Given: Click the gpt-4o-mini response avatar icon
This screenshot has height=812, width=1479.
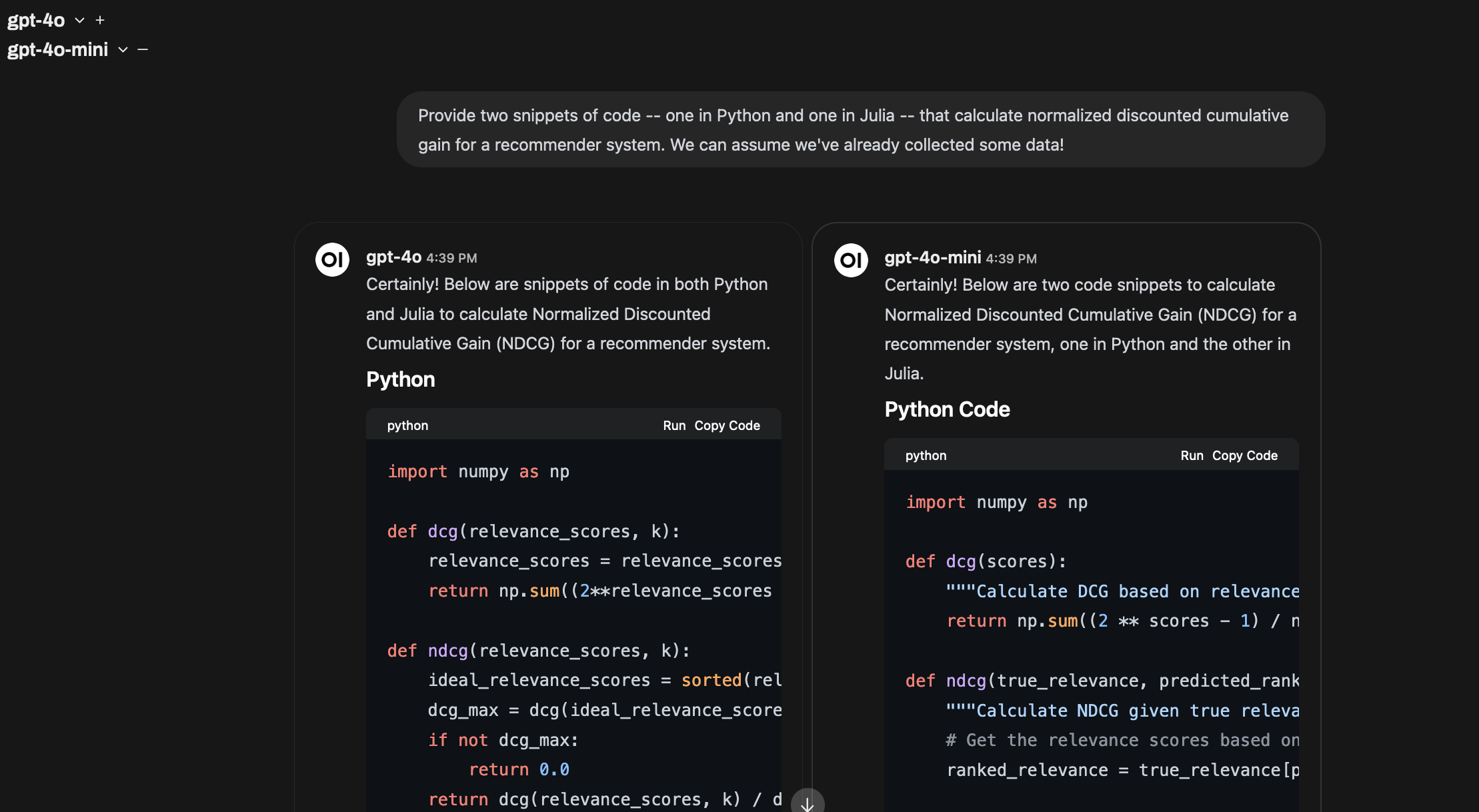Looking at the screenshot, I should click(x=851, y=260).
